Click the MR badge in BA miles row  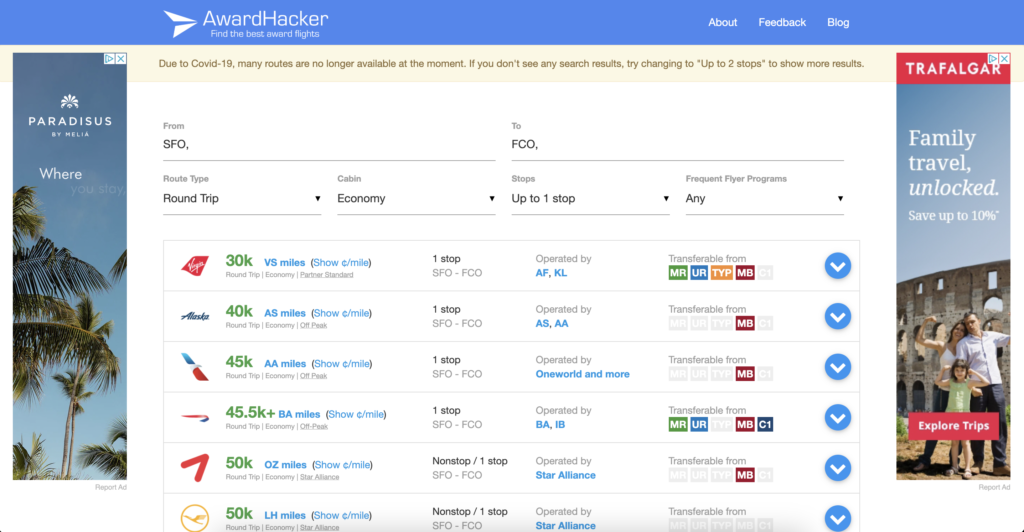677,424
